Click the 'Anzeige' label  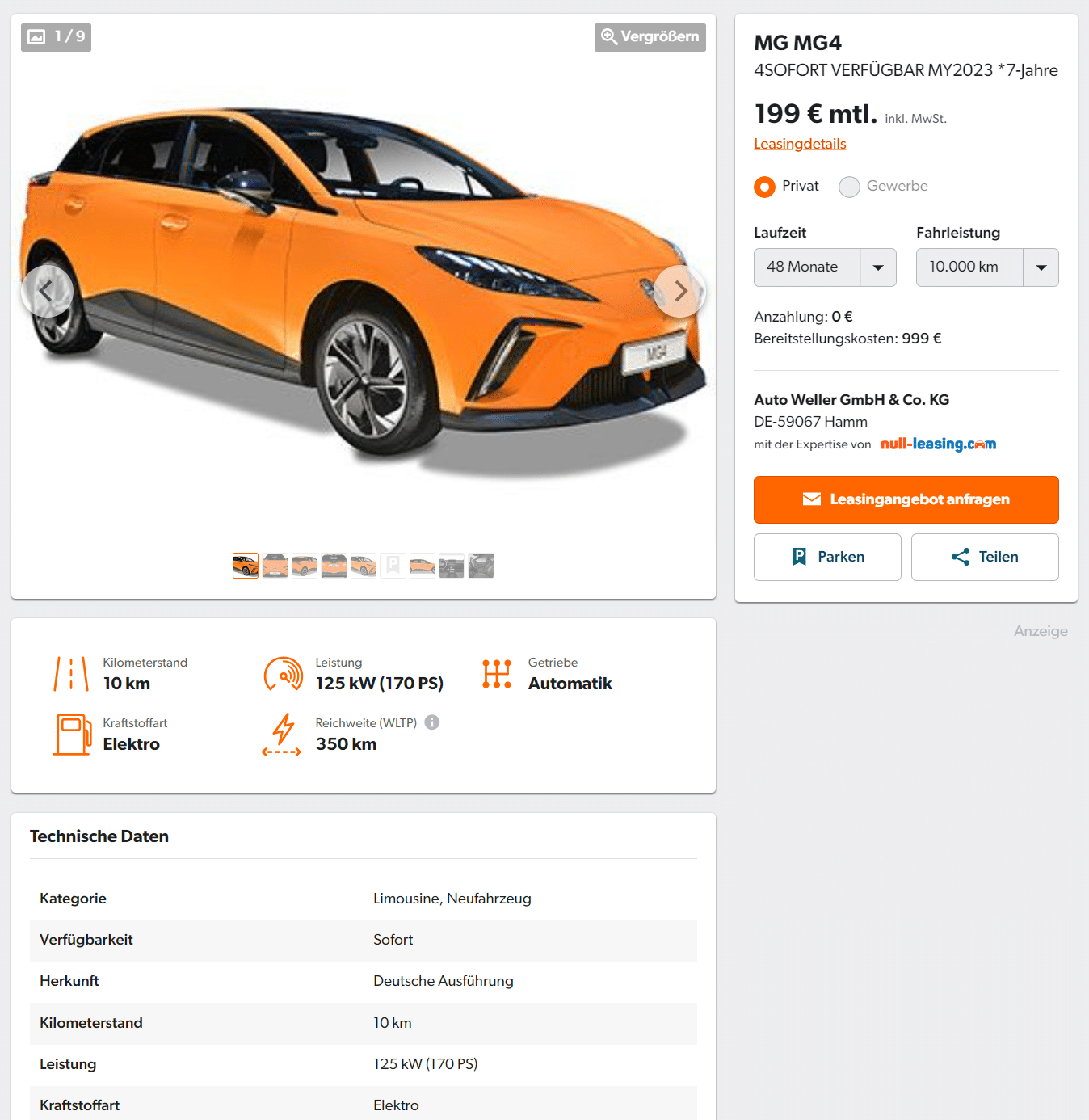[1041, 631]
